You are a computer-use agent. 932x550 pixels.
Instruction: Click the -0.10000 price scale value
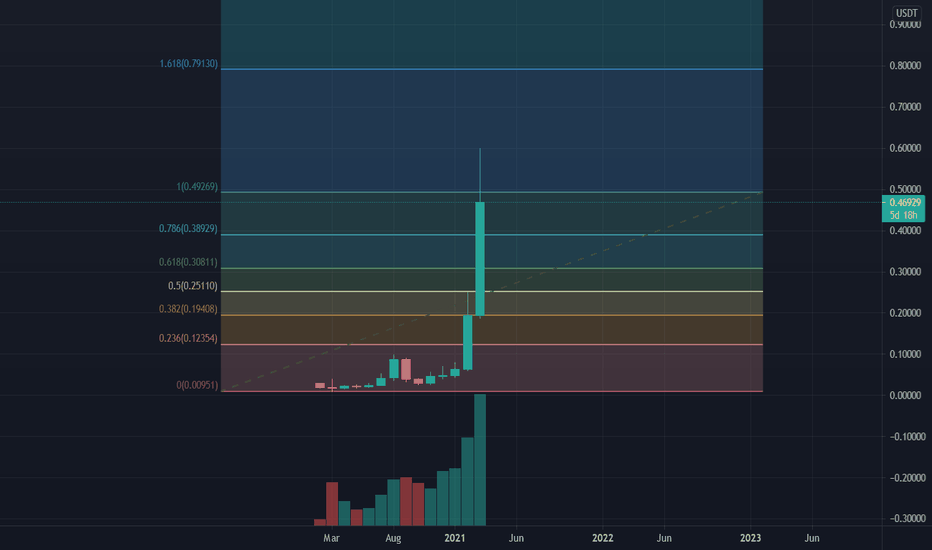pos(907,436)
